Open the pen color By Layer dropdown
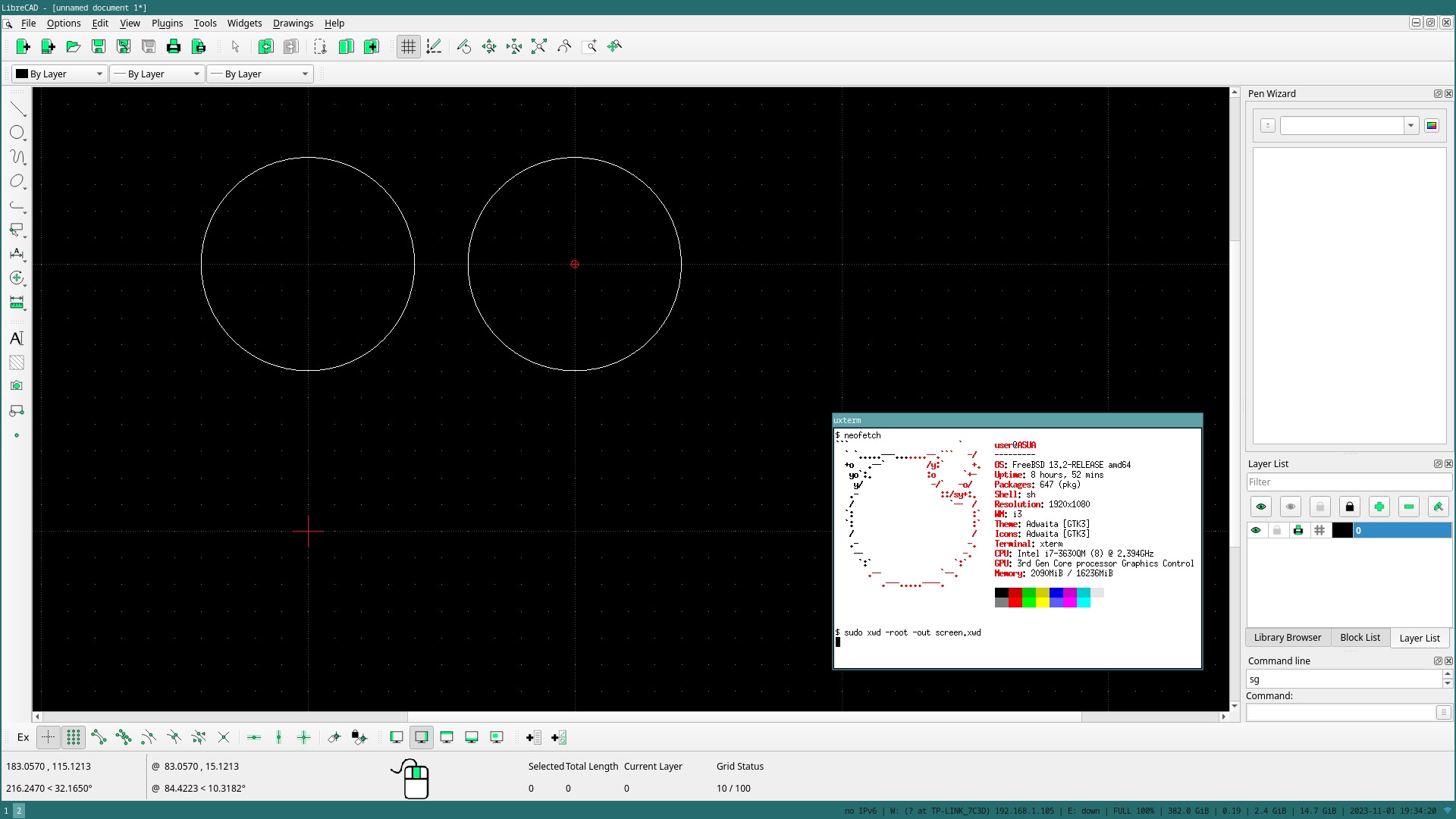This screenshot has height=819, width=1456. click(x=59, y=74)
